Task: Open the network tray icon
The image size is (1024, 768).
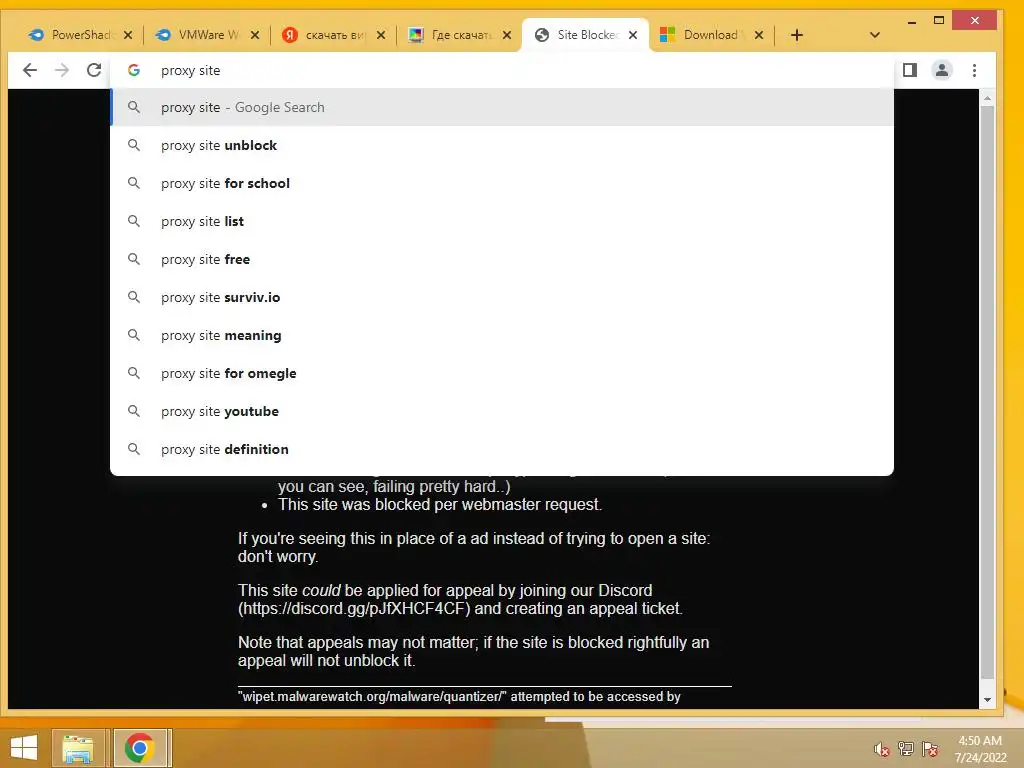Action: (906, 749)
